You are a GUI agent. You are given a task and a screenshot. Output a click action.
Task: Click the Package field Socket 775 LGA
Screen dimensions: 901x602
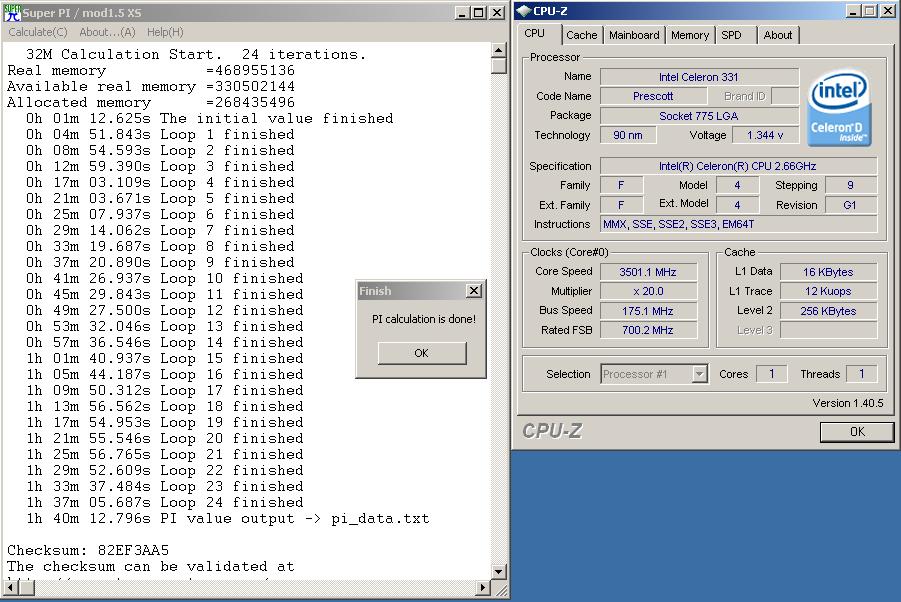coord(699,115)
